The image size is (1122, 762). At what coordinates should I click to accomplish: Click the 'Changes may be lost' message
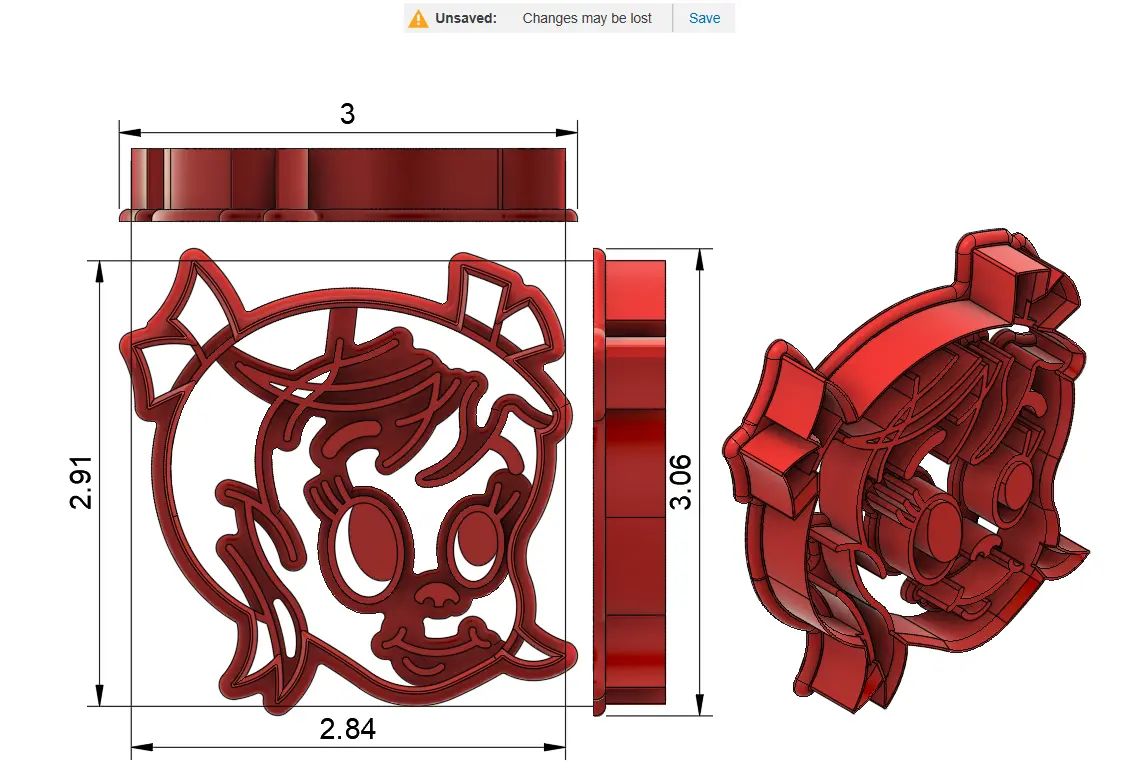[587, 19]
